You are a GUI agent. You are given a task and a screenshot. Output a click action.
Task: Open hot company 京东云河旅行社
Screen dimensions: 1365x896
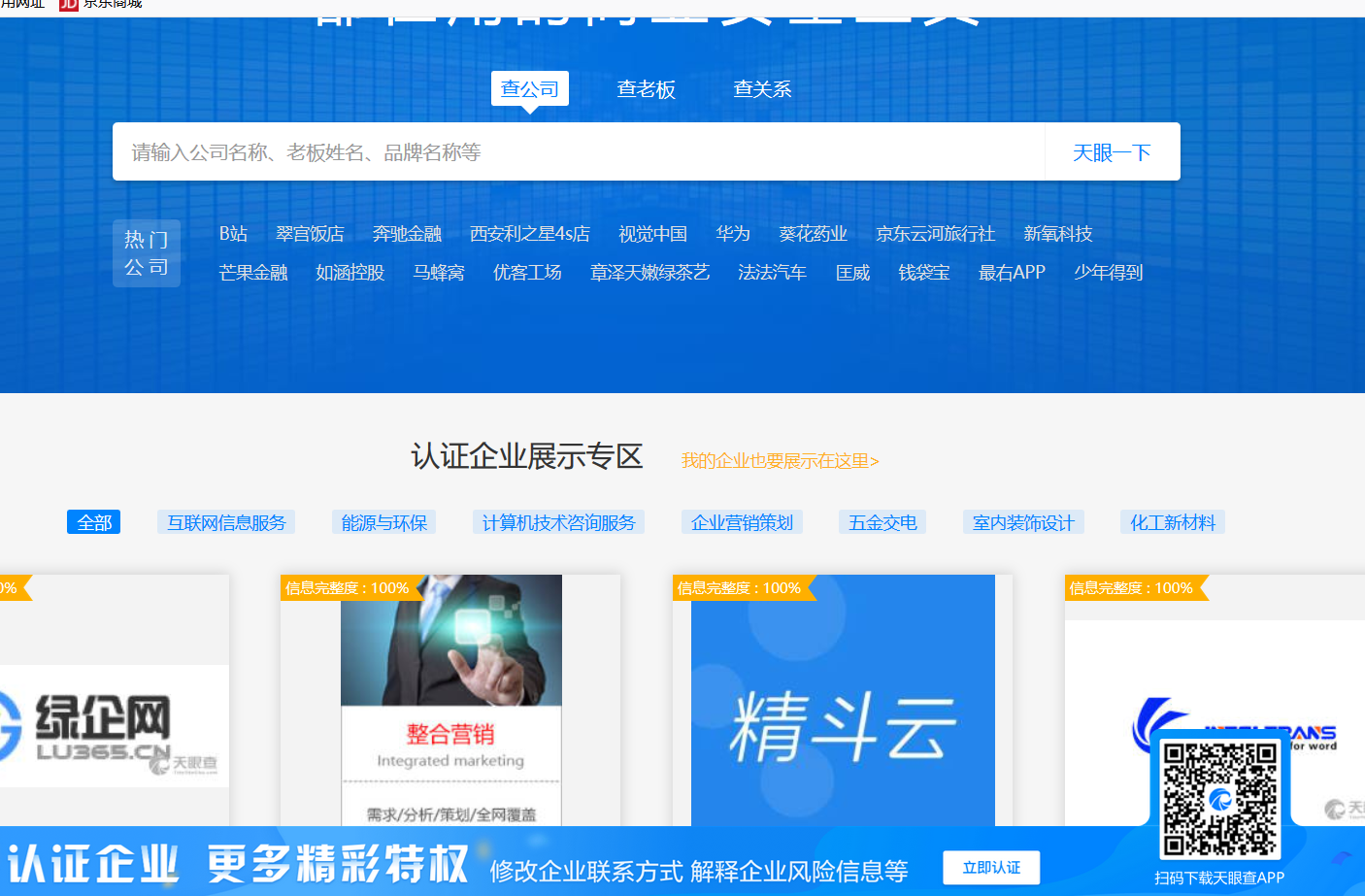935,234
